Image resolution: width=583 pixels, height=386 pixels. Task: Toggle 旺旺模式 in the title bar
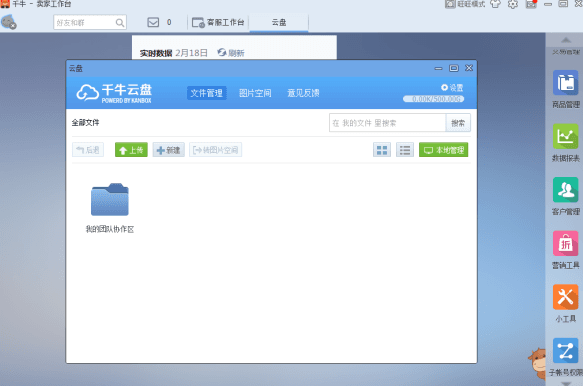[x=465, y=4]
